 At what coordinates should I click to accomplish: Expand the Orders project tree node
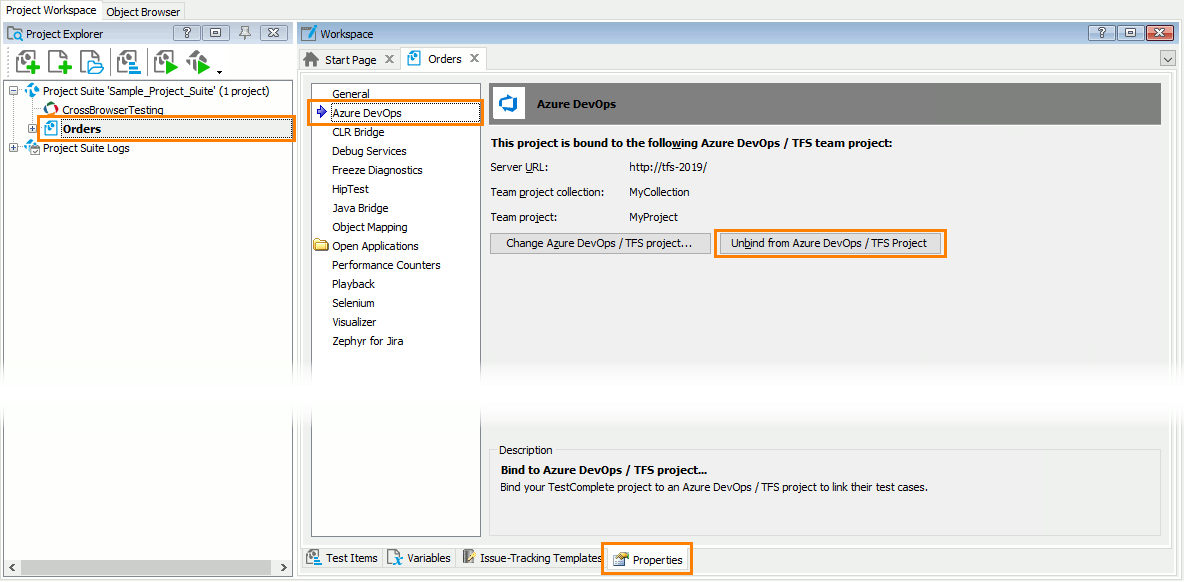pos(32,129)
